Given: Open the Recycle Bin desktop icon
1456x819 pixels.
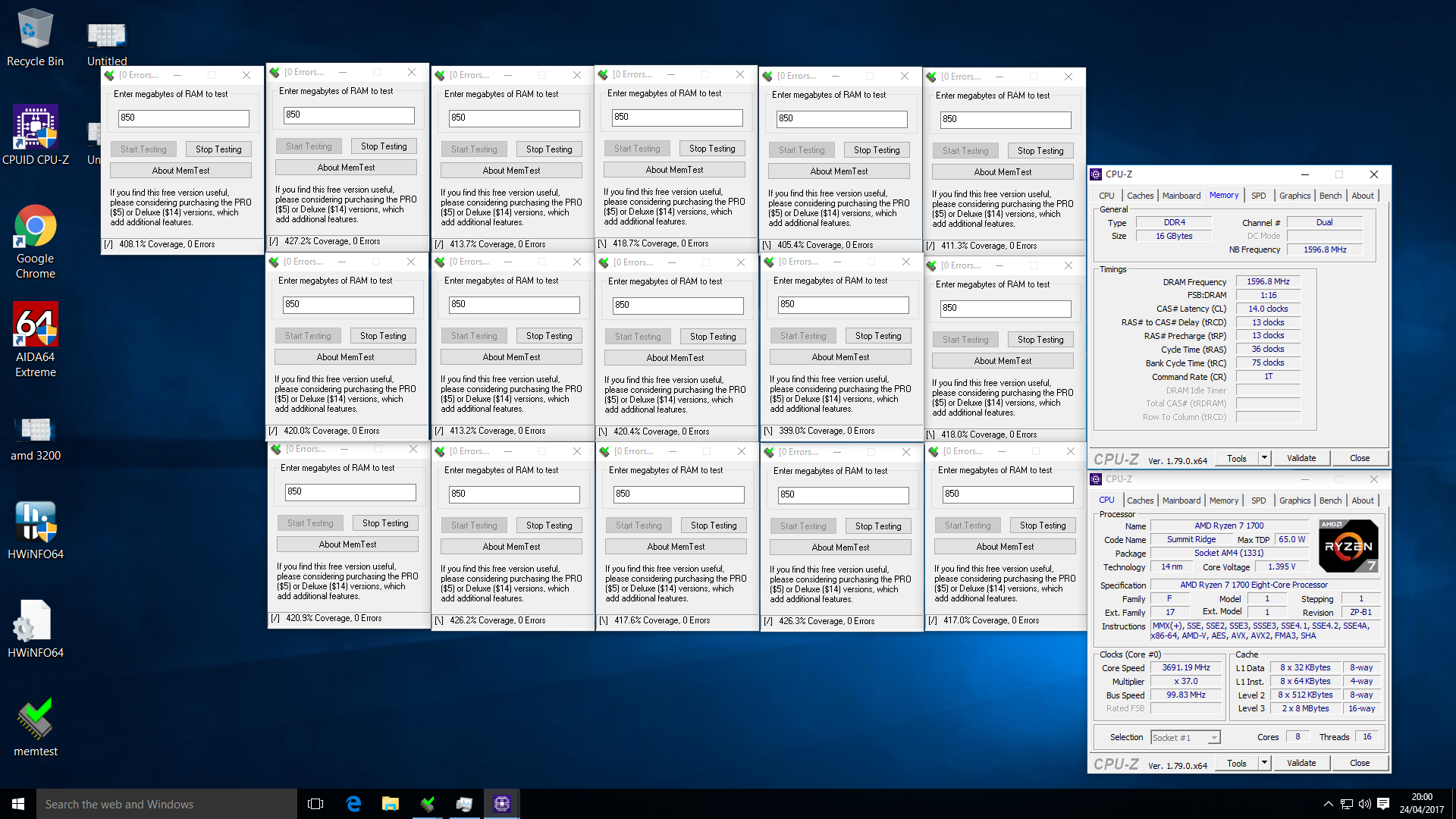Looking at the screenshot, I should 35,38.
